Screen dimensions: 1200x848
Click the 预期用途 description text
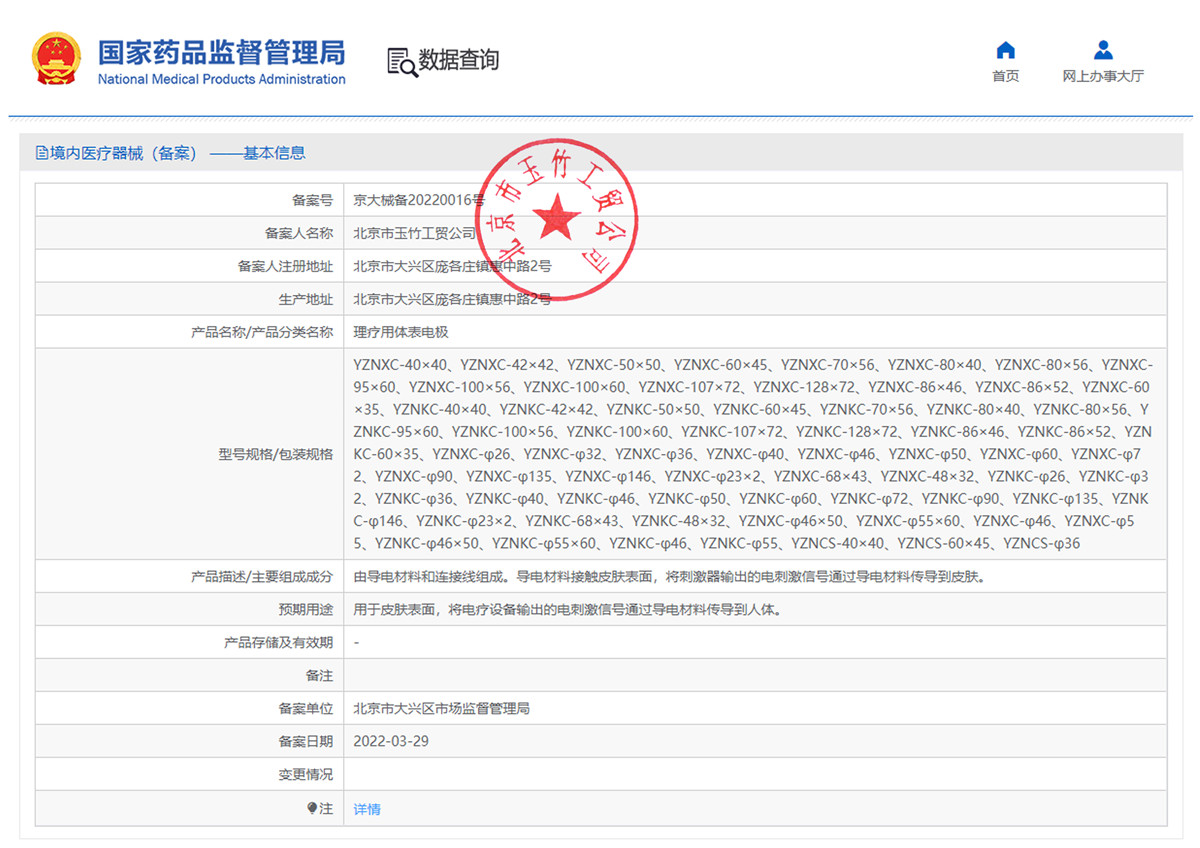click(566, 609)
